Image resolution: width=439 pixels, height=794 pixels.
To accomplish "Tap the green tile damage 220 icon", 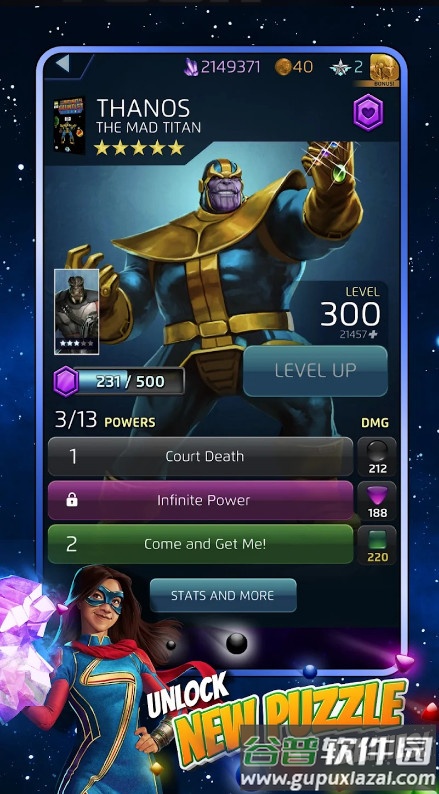I will (x=377, y=545).
